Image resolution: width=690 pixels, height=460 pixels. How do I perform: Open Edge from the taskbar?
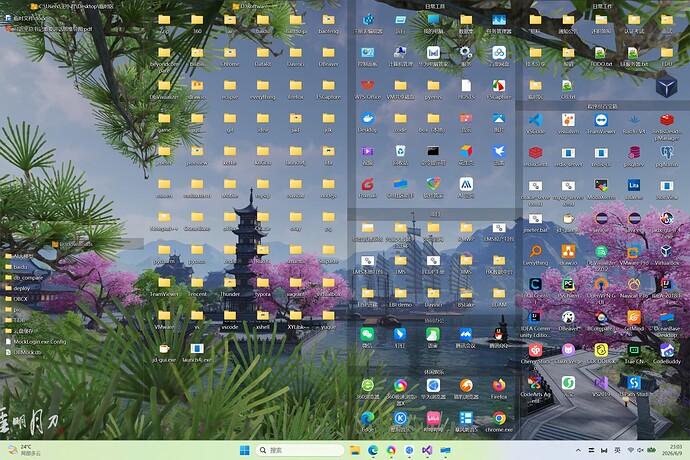[373, 450]
